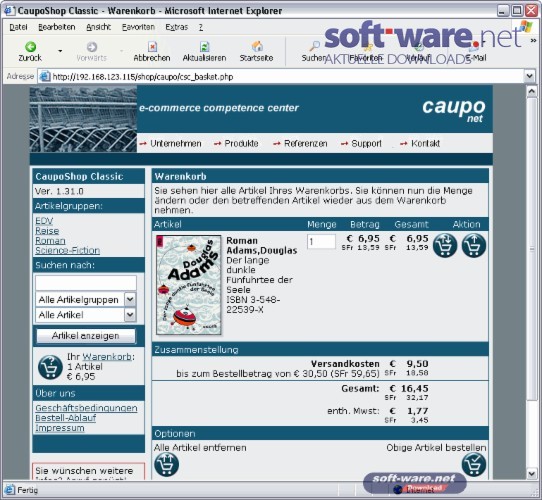This screenshot has height=500, width=542.
Task: Click the remove item cart icon
Action: (474, 245)
